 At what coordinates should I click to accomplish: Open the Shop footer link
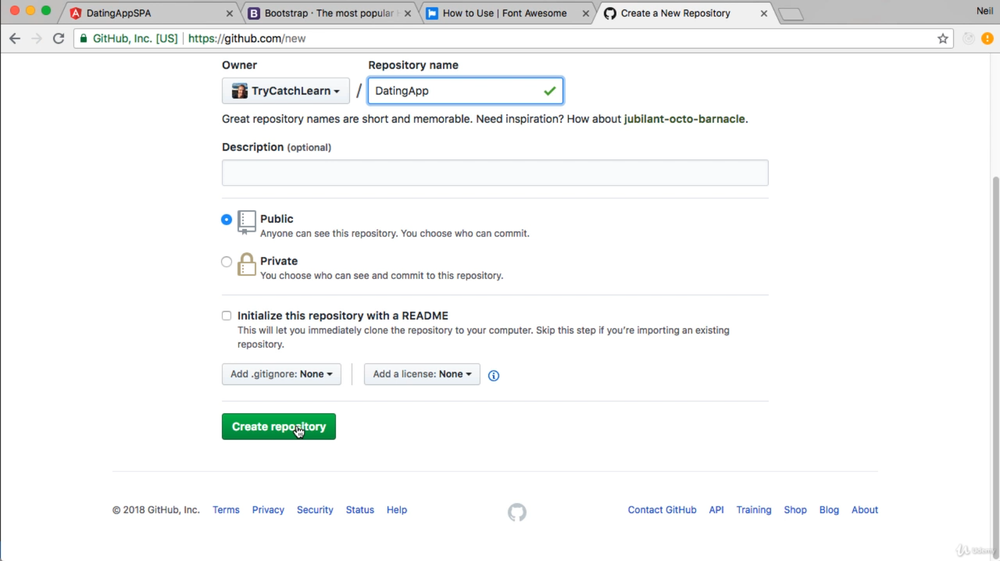point(795,510)
